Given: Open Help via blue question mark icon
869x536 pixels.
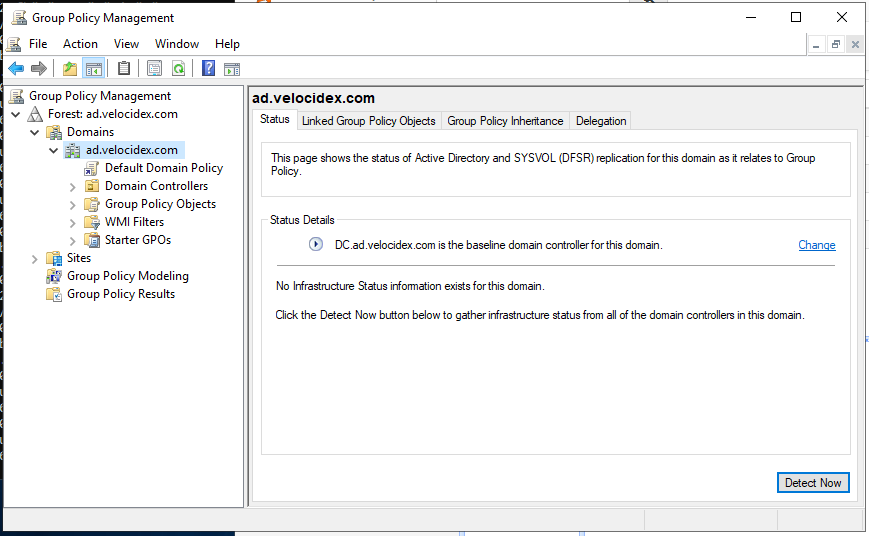Looking at the screenshot, I should click(x=208, y=69).
